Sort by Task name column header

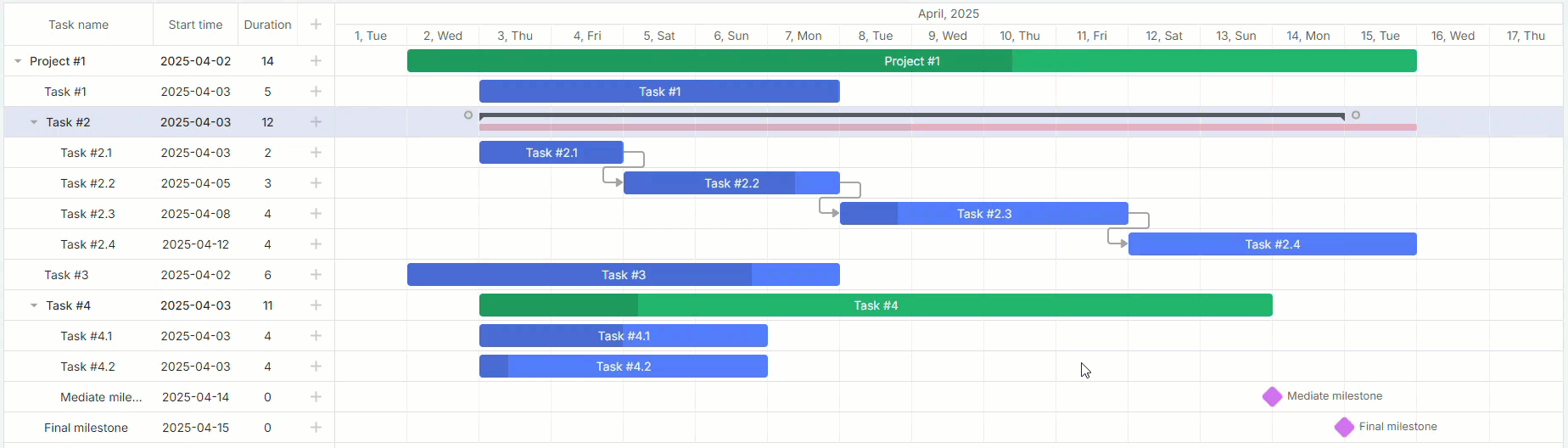click(x=78, y=25)
